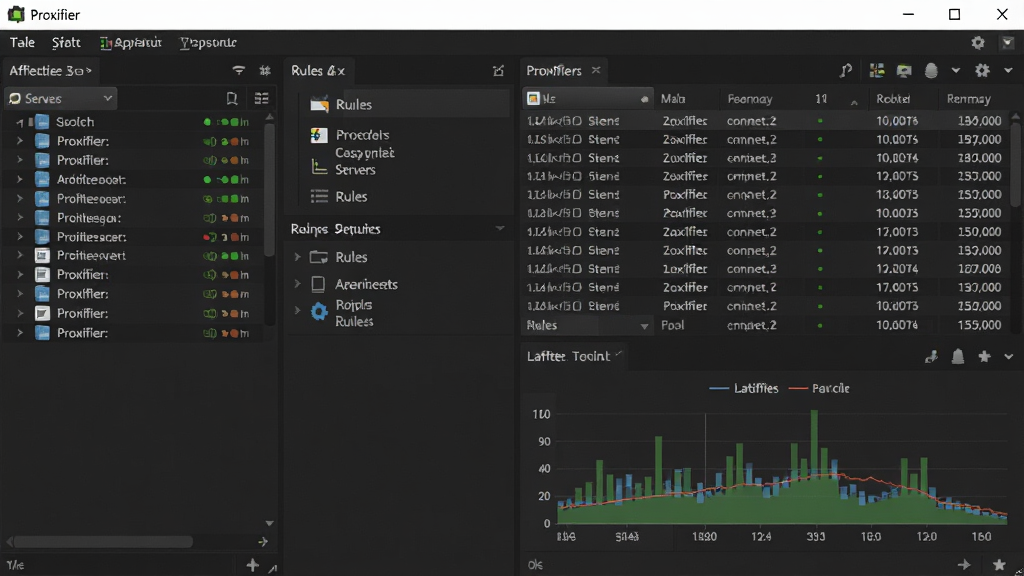Sort by the Feornay column header

tap(750, 99)
